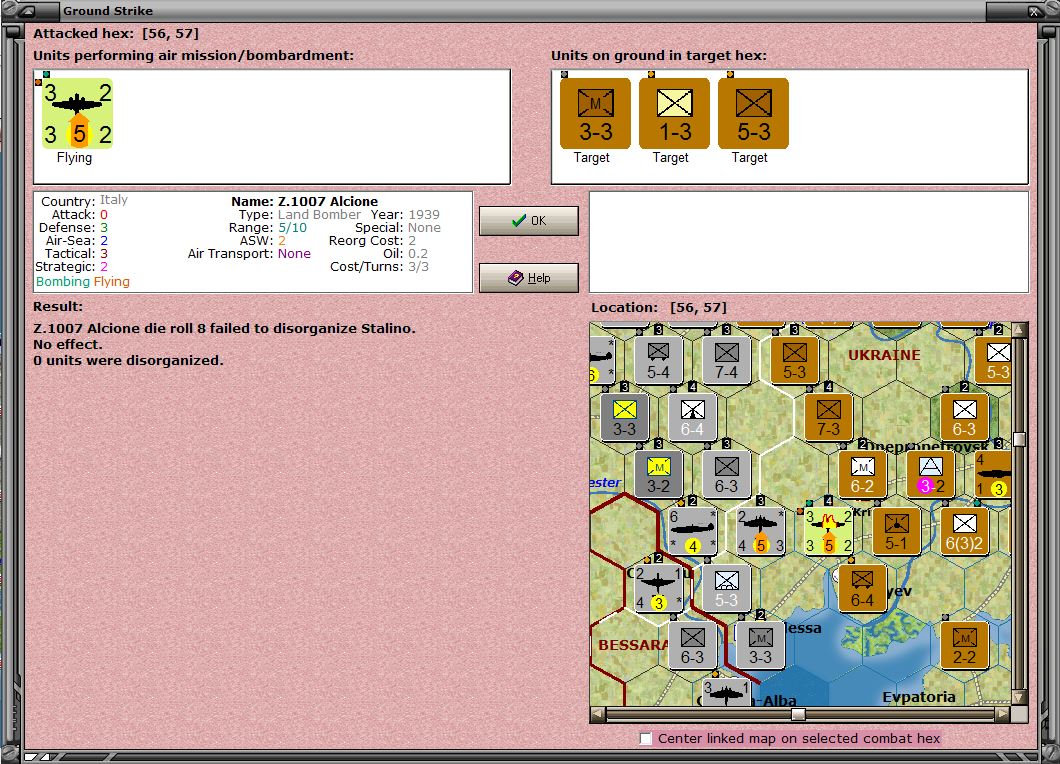The height and width of the screenshot is (764, 1060).
Task: Click the light 5-3 grey counter above Odessa
Action: 727,588
